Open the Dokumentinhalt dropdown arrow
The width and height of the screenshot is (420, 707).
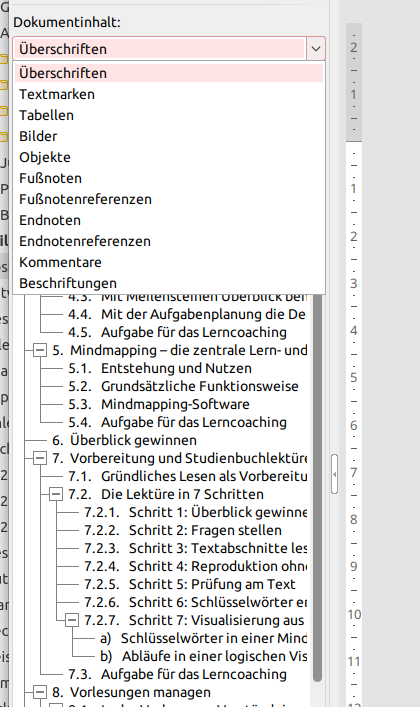coord(316,49)
